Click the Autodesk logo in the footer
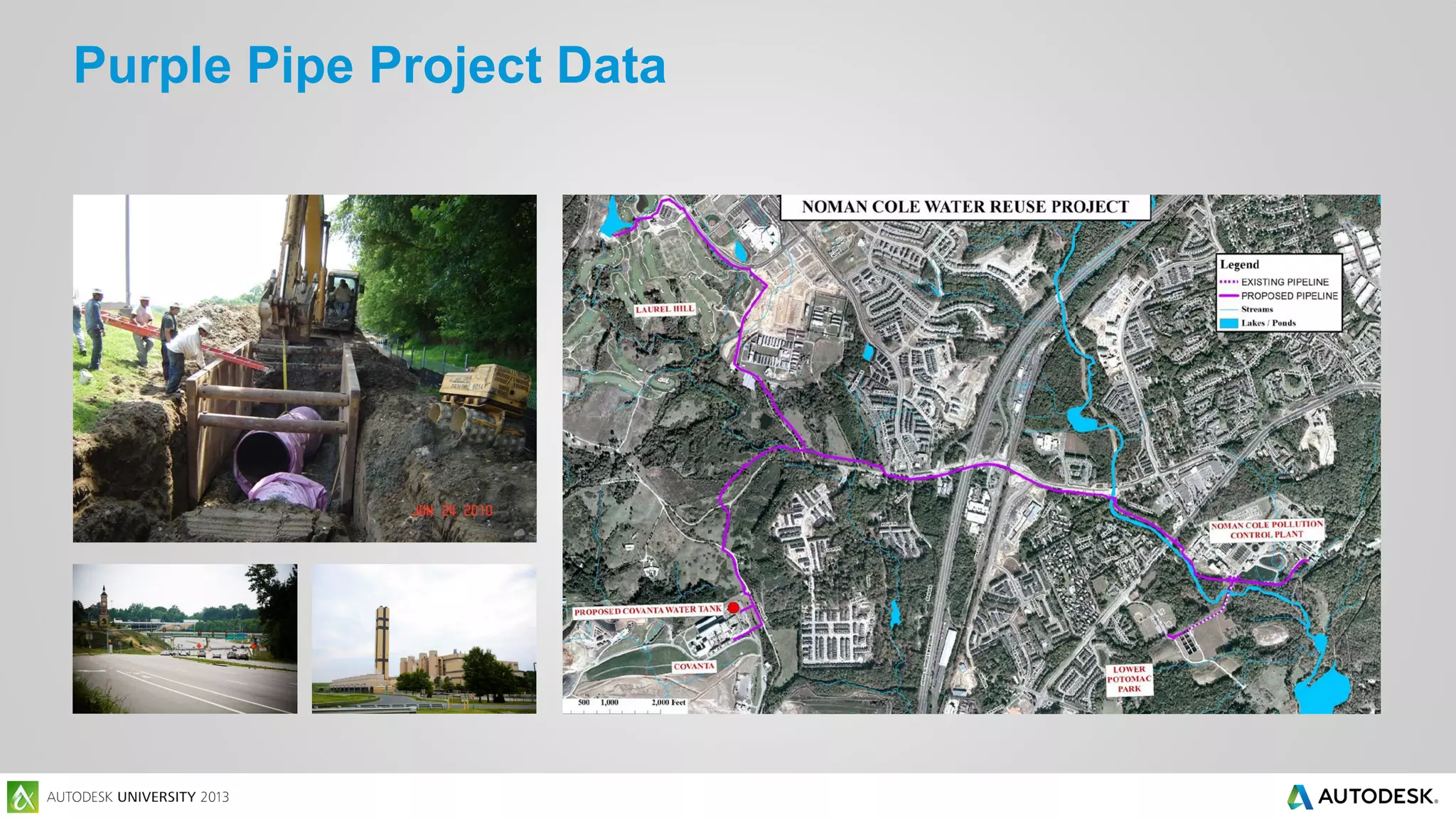The width and height of the screenshot is (1456, 819). [1362, 796]
